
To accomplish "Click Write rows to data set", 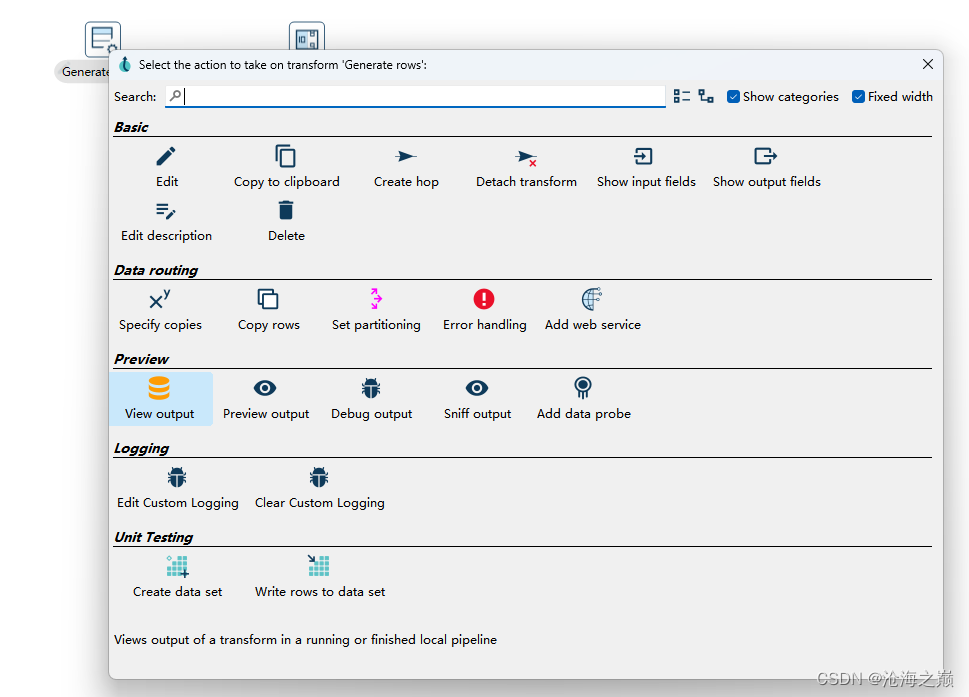I will pyautogui.click(x=319, y=577).
